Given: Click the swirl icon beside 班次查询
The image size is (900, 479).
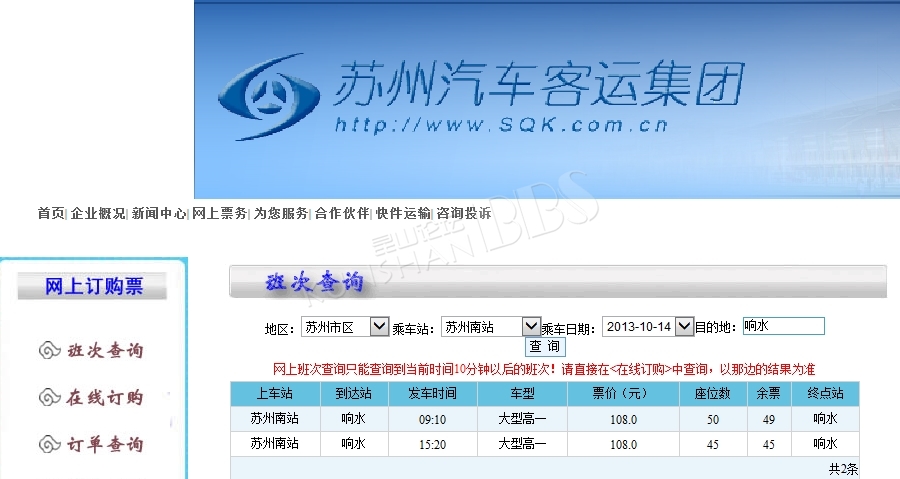Looking at the screenshot, I should pos(49,350).
